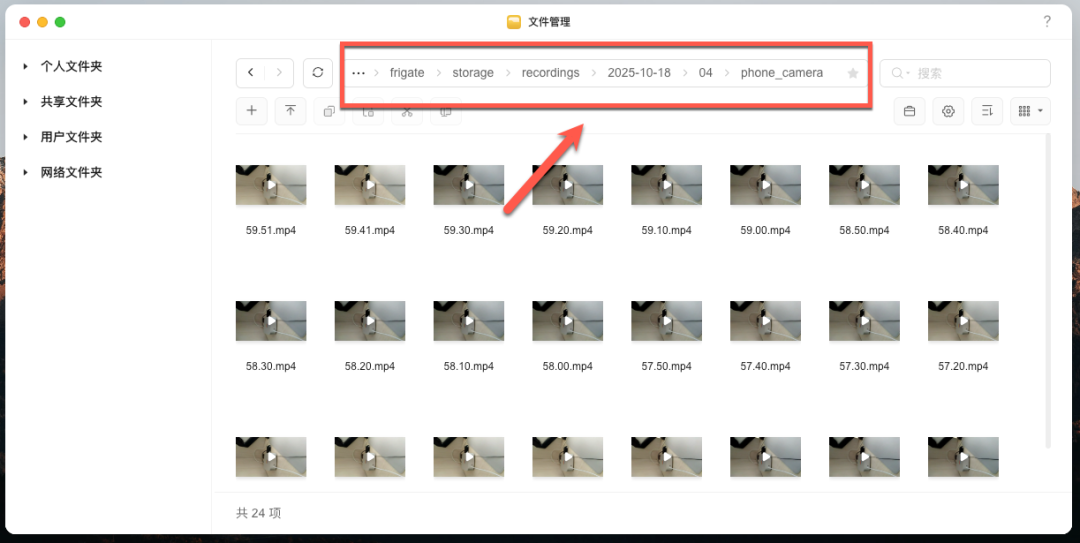Select the 57.50.mp4 video thumbnail

[x=667, y=320]
